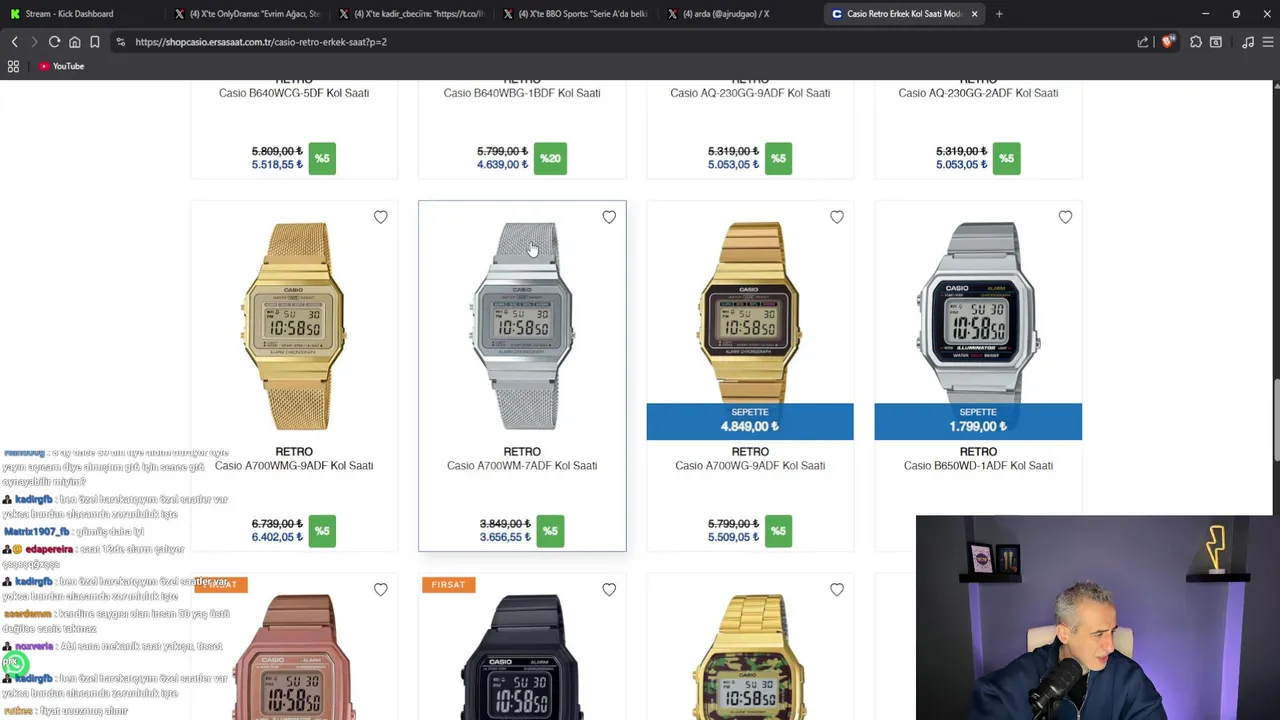The height and width of the screenshot is (720, 1280).
Task: Switch to arda (@ajrudgao) X tab
Action: [740, 14]
